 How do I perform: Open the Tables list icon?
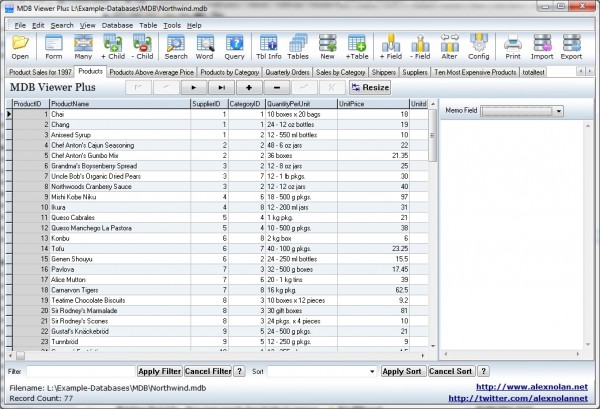point(298,47)
